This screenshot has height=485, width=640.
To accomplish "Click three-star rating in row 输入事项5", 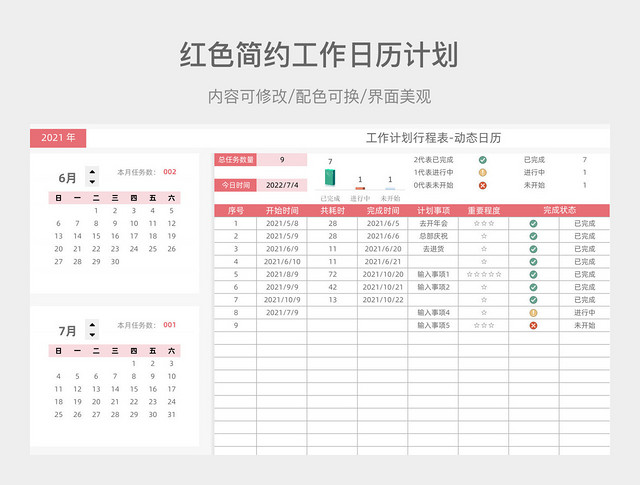I will (484, 325).
